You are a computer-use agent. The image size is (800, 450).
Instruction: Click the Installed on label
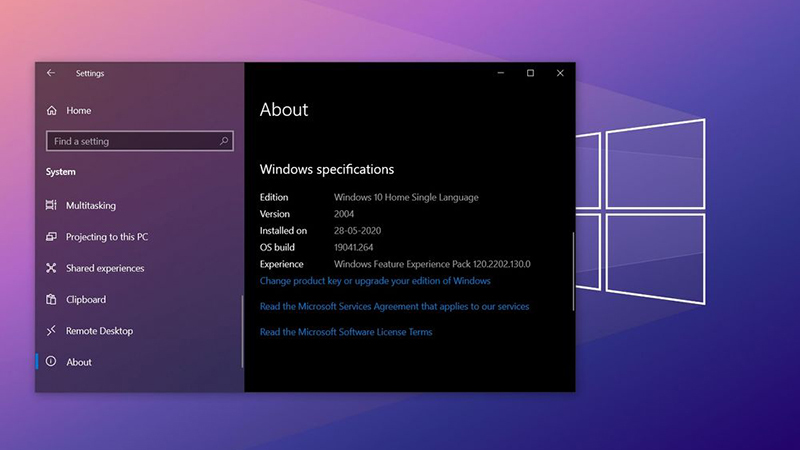click(283, 231)
